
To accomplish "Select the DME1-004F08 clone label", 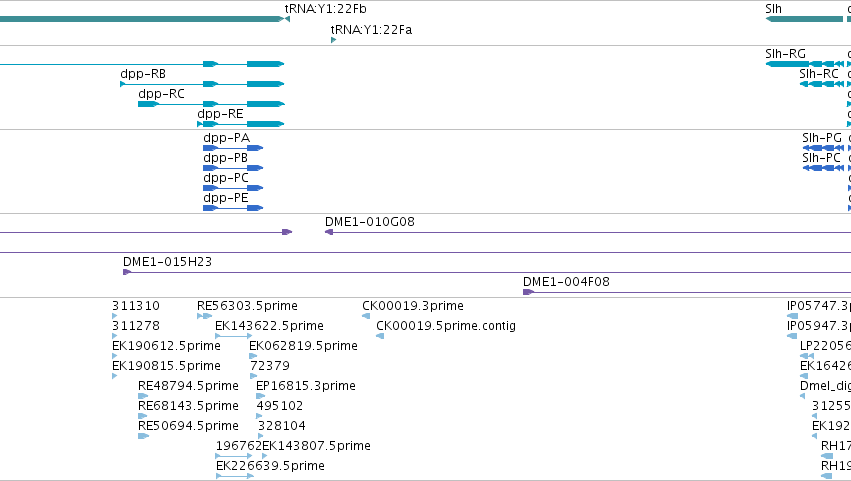I will (566, 282).
